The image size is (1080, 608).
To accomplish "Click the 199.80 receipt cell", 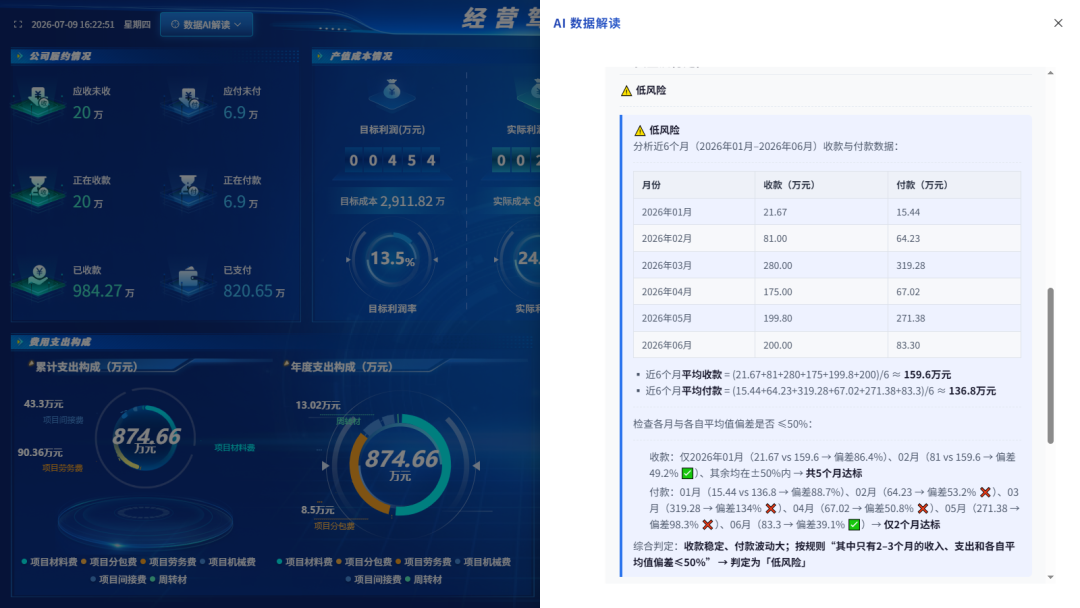I will click(x=821, y=318).
